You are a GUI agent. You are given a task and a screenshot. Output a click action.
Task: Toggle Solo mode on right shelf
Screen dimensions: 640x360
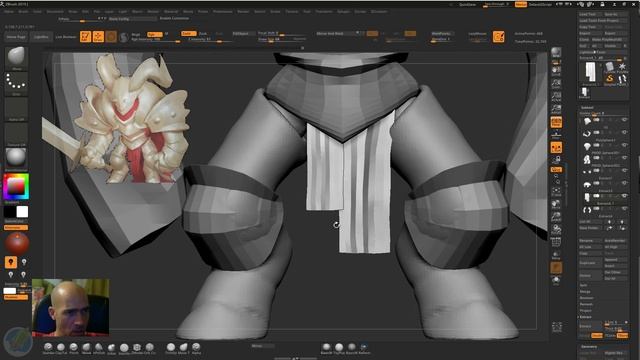point(556,280)
